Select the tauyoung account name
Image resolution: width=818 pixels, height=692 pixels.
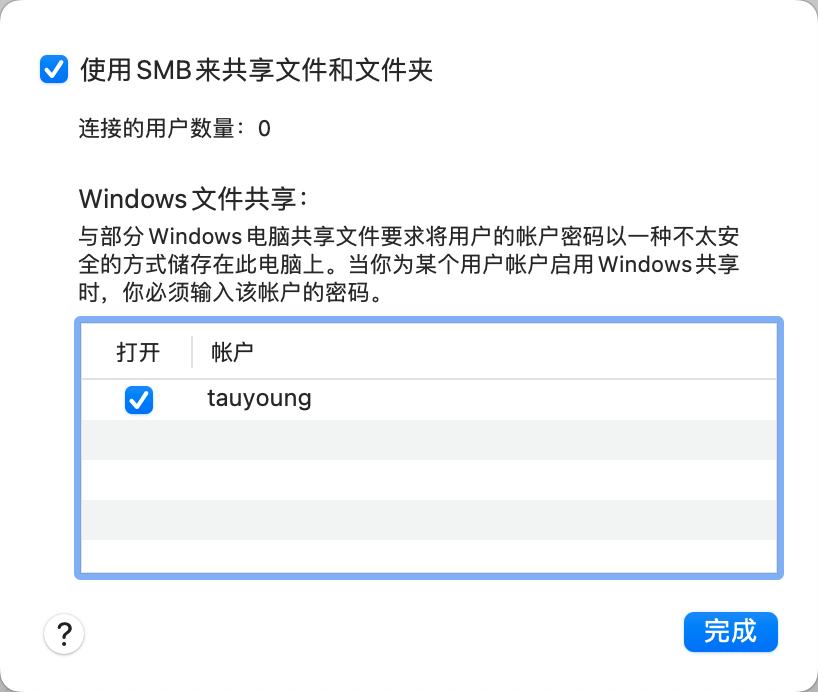click(260, 398)
